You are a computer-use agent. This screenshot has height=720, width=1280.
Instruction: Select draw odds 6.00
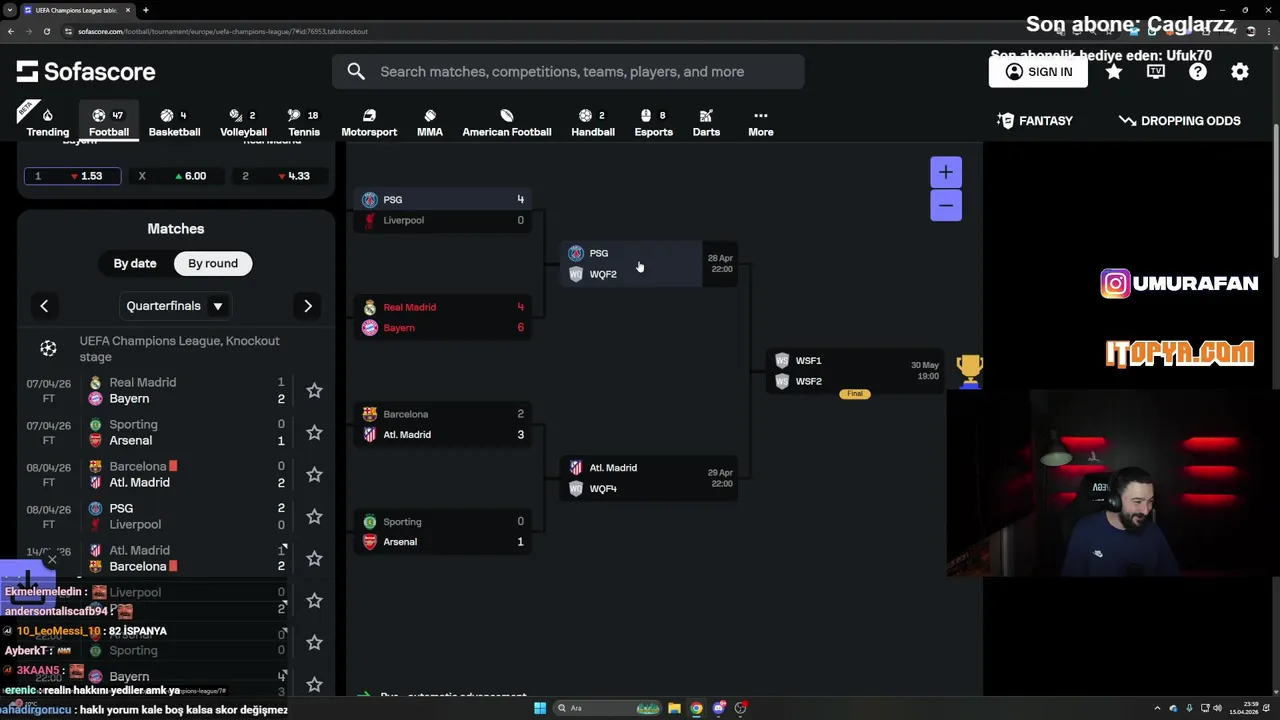coord(175,176)
